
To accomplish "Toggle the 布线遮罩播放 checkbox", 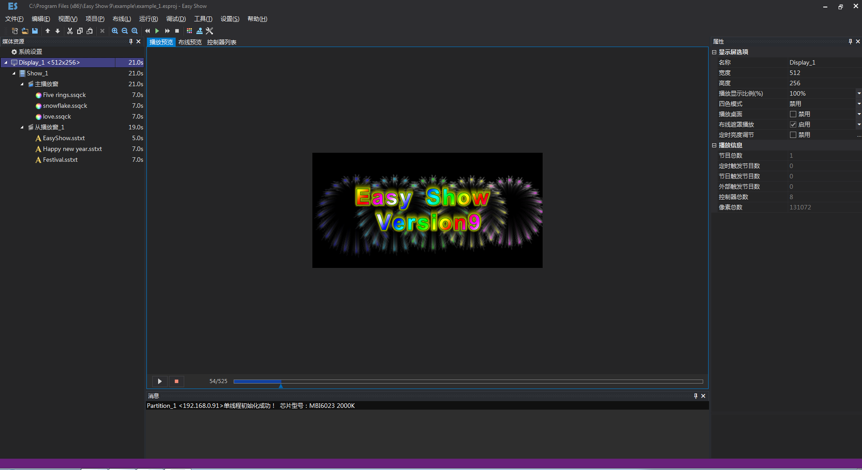I will click(793, 125).
